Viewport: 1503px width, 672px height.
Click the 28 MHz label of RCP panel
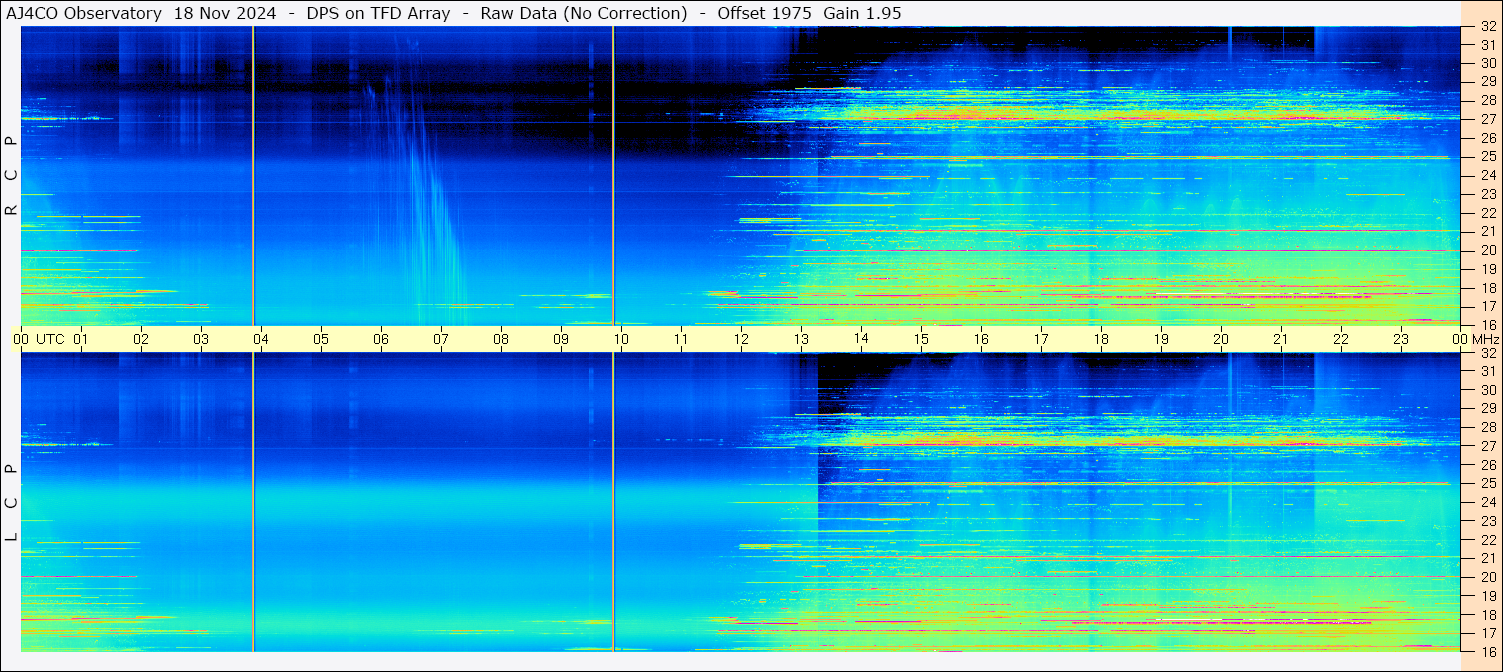[x=1487, y=101]
